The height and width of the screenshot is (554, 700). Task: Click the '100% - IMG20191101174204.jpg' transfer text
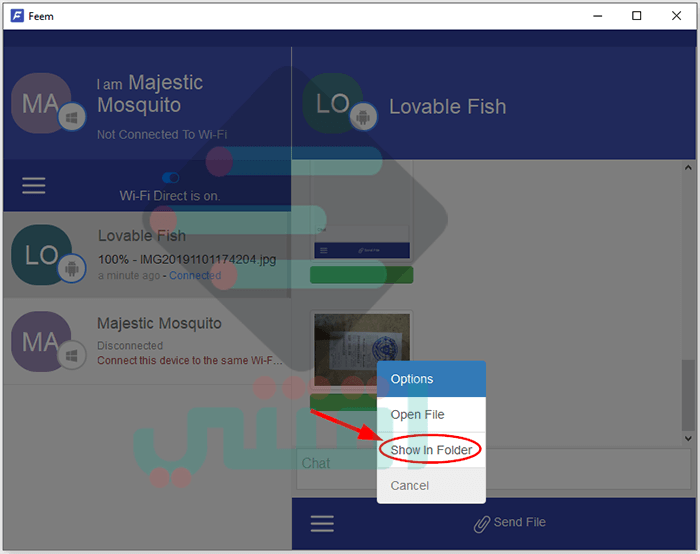pos(187,259)
